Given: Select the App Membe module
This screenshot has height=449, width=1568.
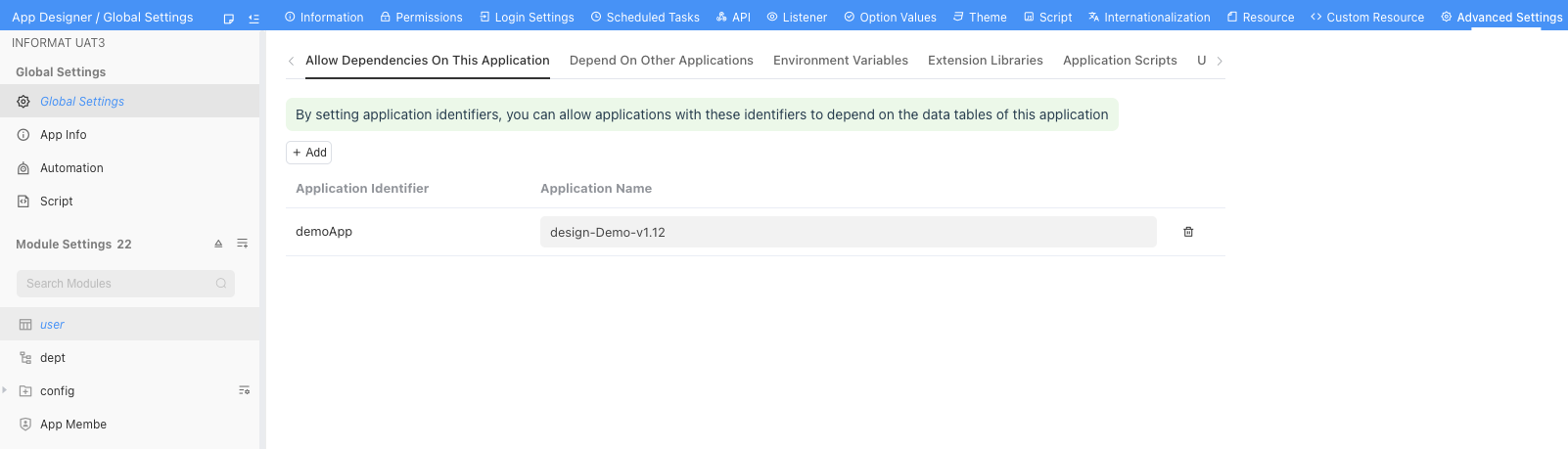Looking at the screenshot, I should [x=129, y=425].
